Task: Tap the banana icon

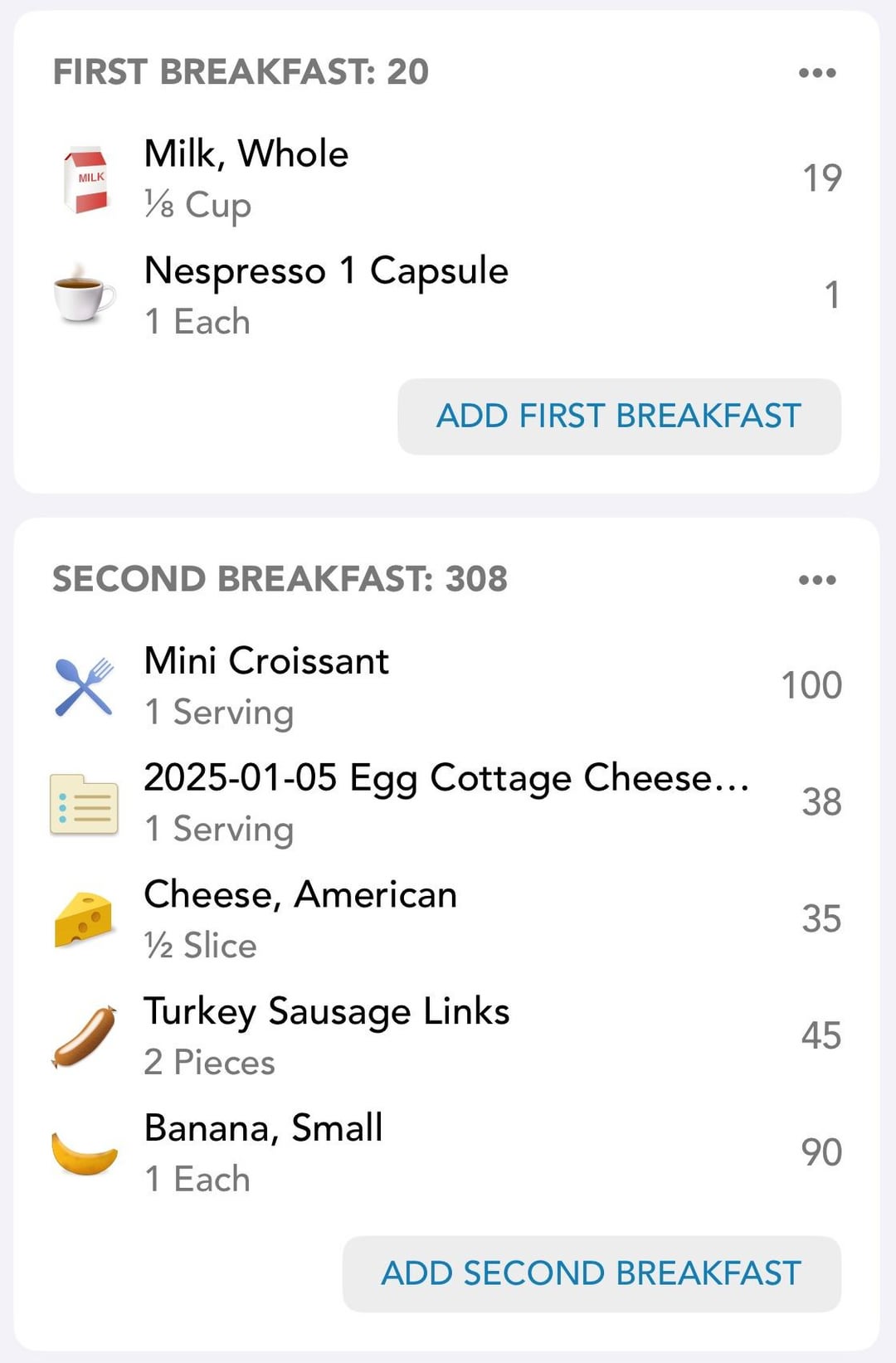Action: [x=84, y=1153]
